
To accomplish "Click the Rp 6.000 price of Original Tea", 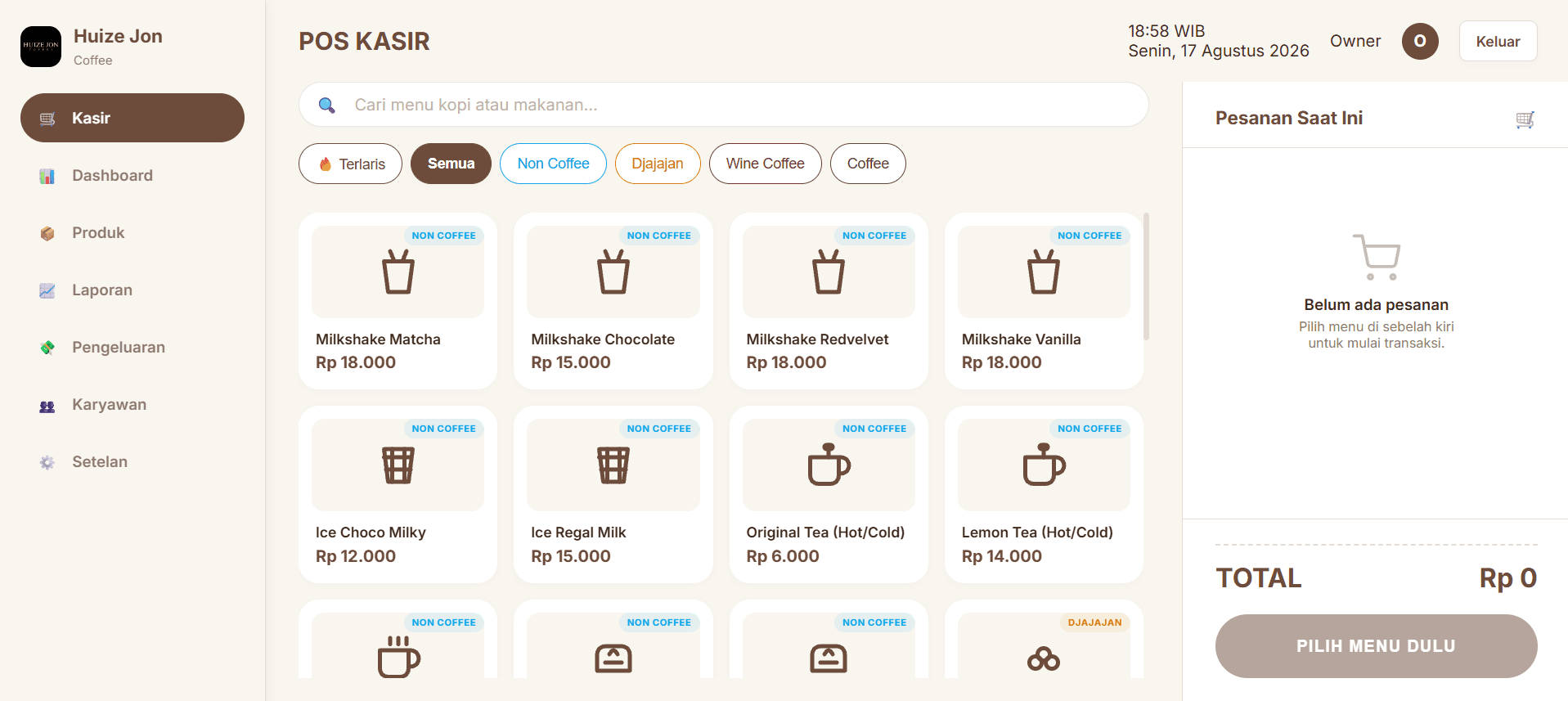I will (783, 556).
